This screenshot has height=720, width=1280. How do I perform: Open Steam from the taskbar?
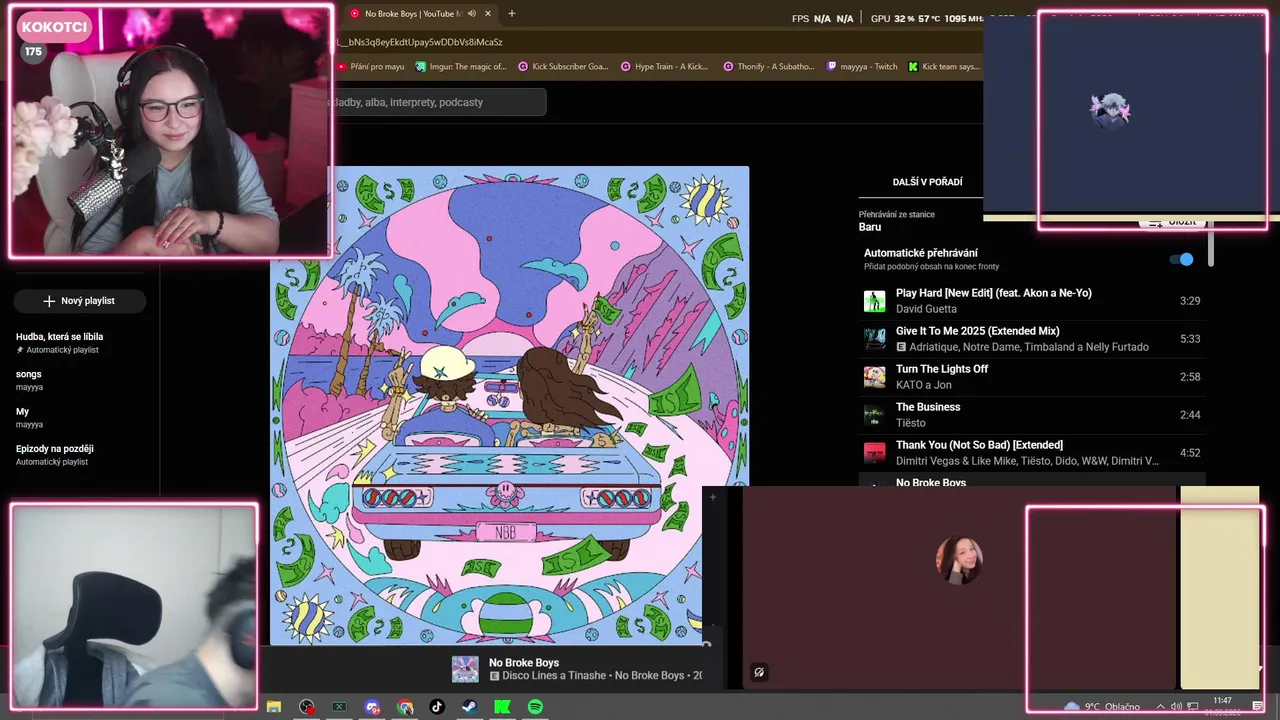[x=469, y=707]
